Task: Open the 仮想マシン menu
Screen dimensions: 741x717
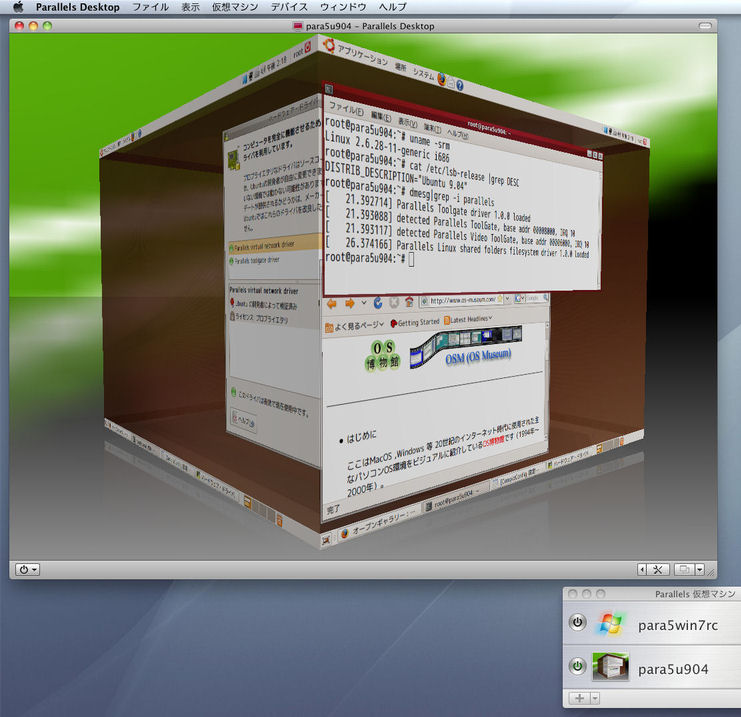Action: [x=235, y=7]
